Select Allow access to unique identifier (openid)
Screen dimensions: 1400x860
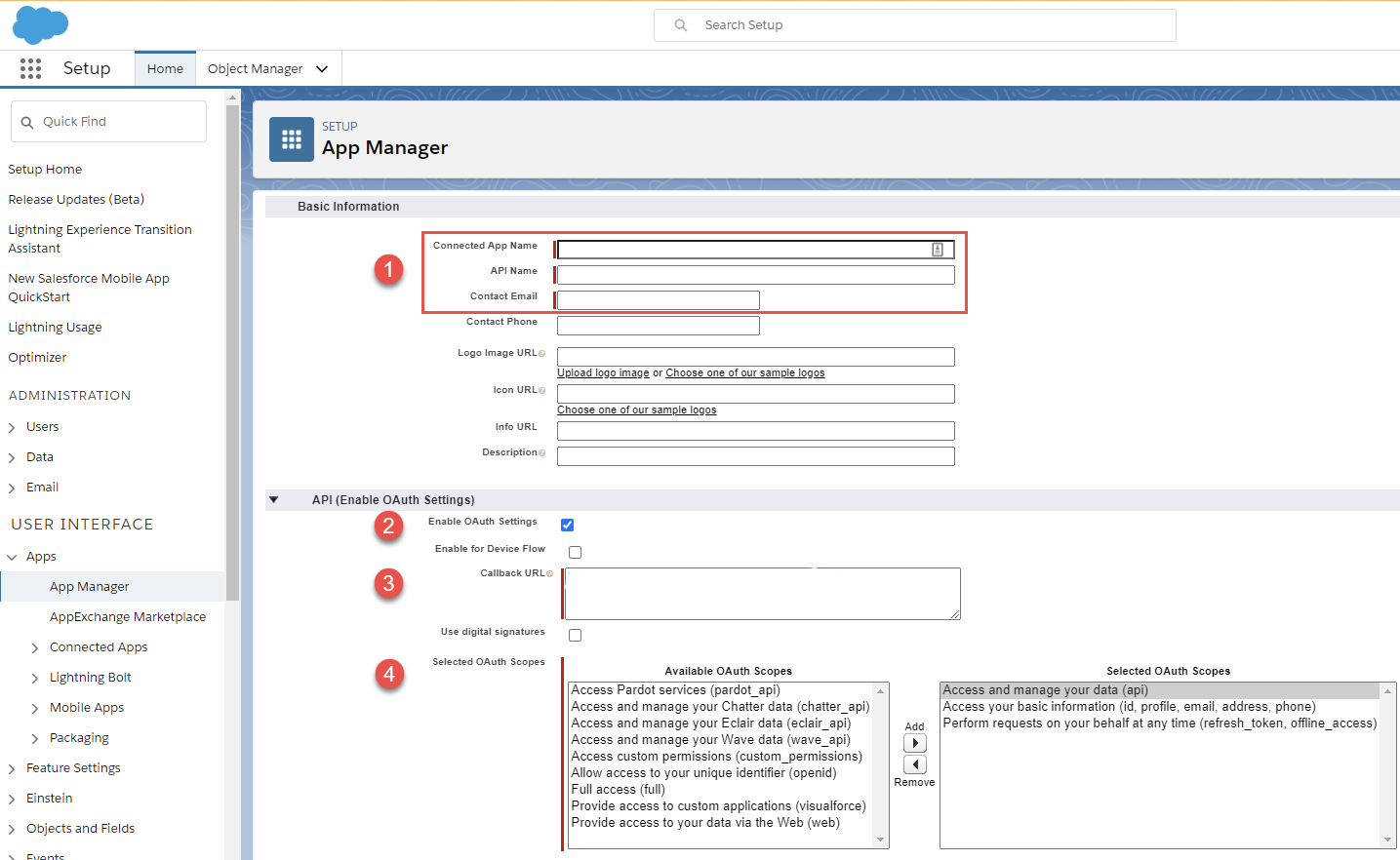point(703,773)
